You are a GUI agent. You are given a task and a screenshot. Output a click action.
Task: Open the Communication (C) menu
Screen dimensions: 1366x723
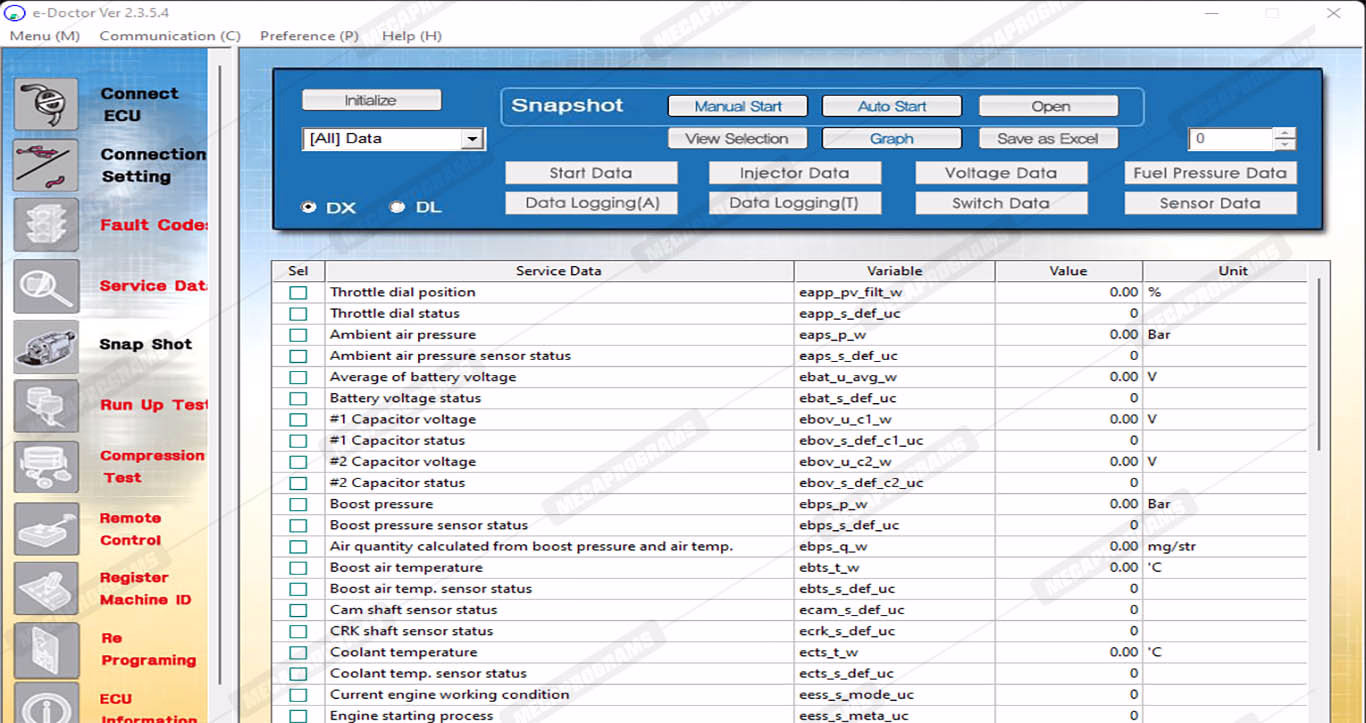(170, 36)
